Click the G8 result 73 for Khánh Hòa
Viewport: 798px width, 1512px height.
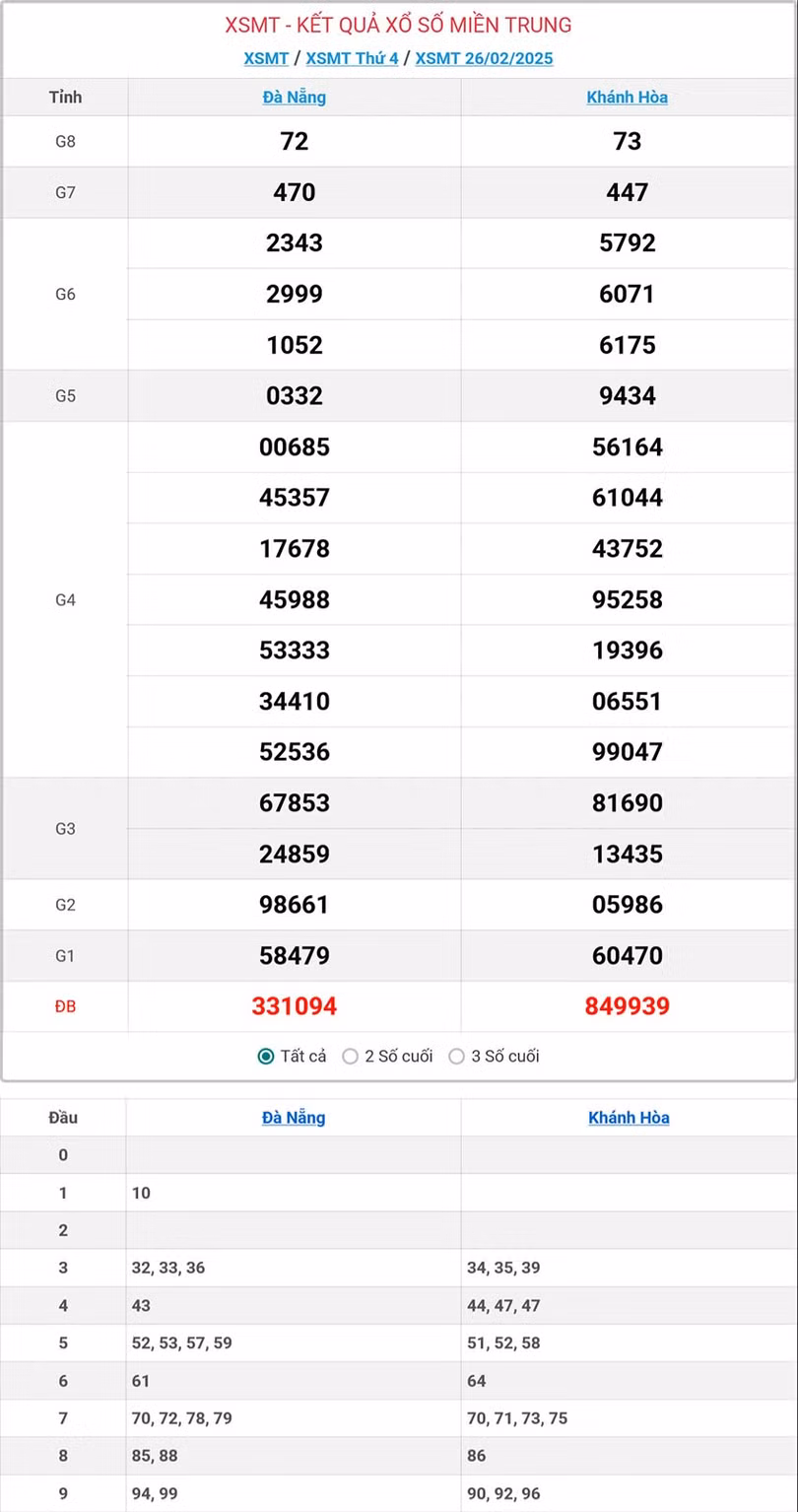[x=628, y=141]
